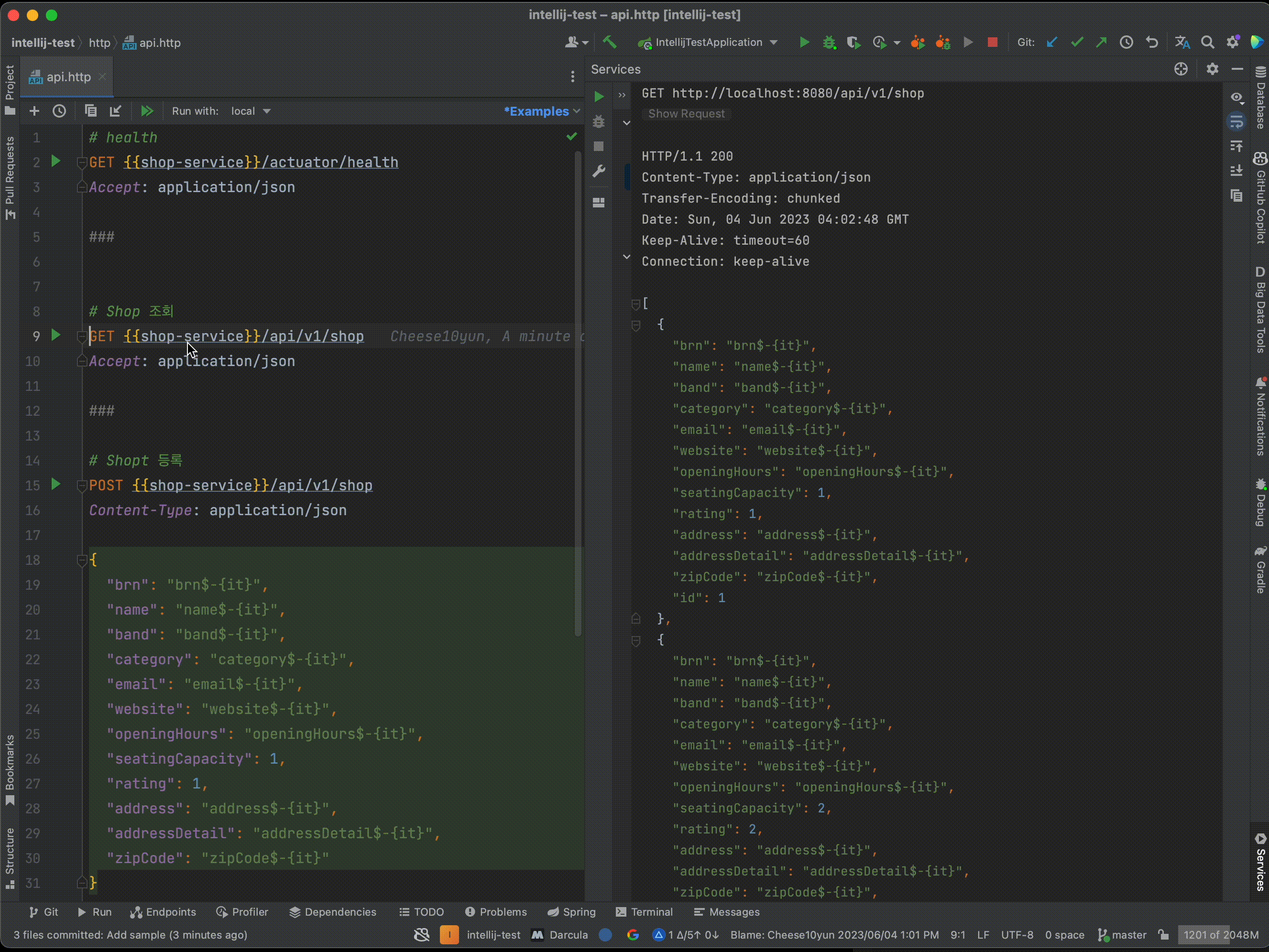Open the 'Run with: local' environment dropdown

click(x=251, y=111)
